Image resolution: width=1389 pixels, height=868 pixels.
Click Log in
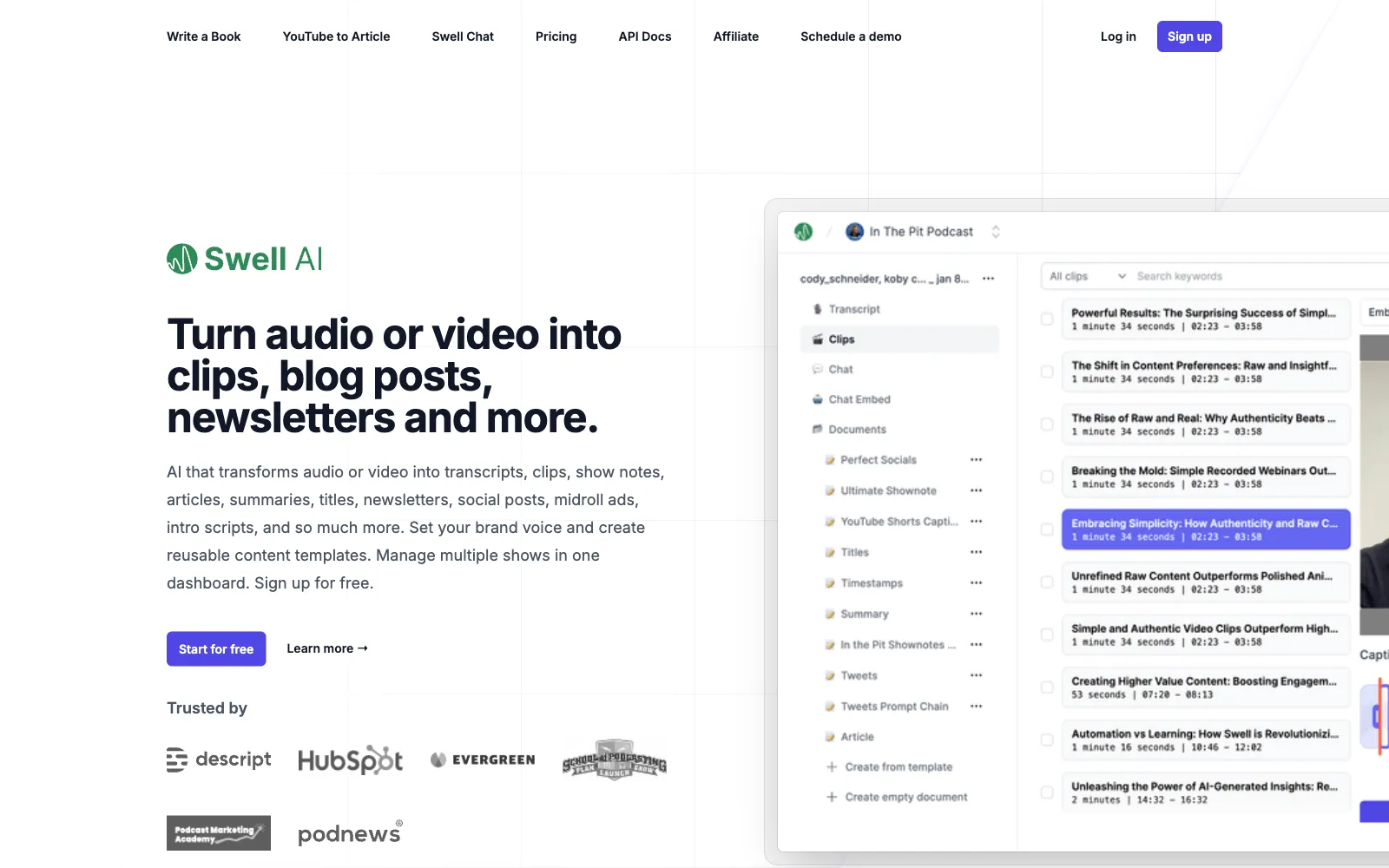click(x=1118, y=36)
